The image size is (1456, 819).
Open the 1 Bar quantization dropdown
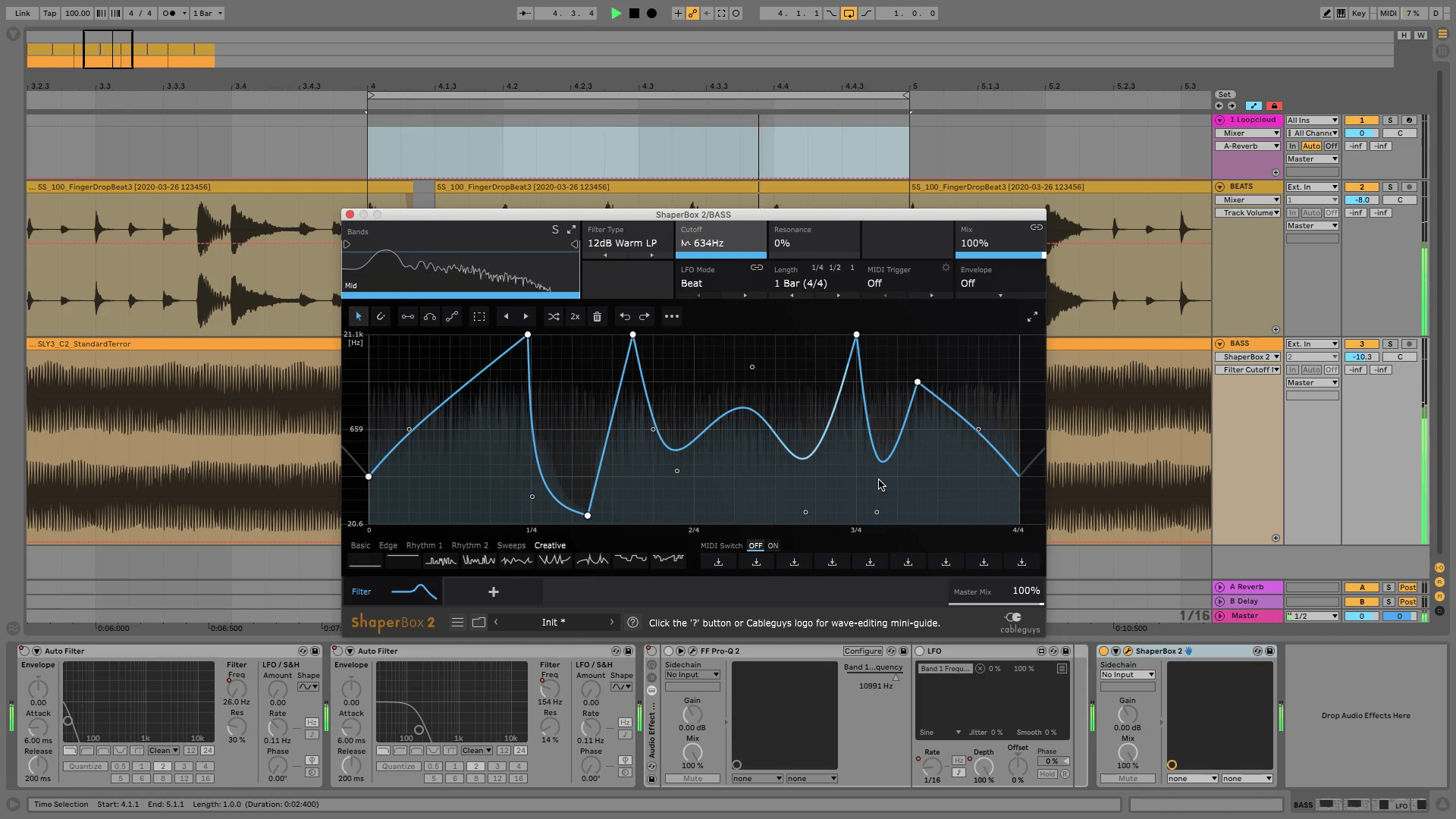tap(207, 13)
